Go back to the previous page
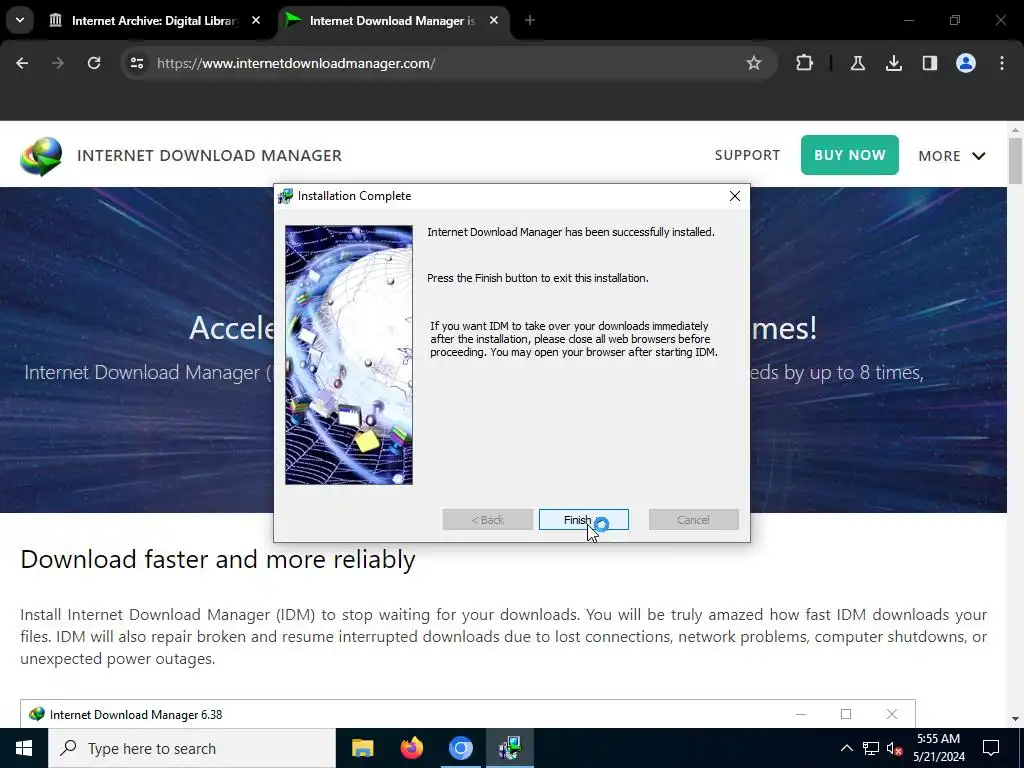Viewport: 1024px width, 768px height. [x=22, y=63]
